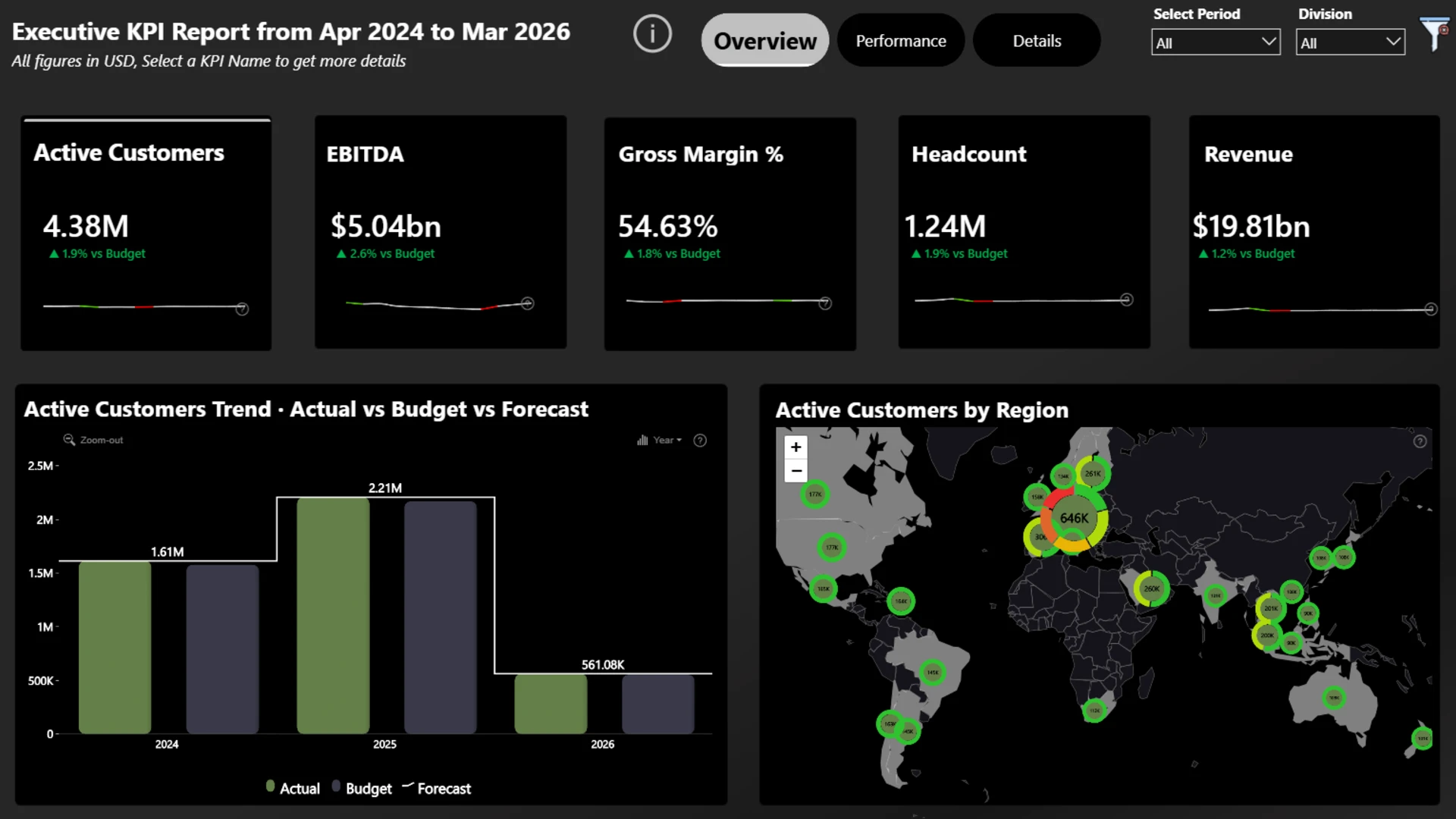1456x819 pixels.
Task: Click the map help question mark icon
Action: 1420,441
